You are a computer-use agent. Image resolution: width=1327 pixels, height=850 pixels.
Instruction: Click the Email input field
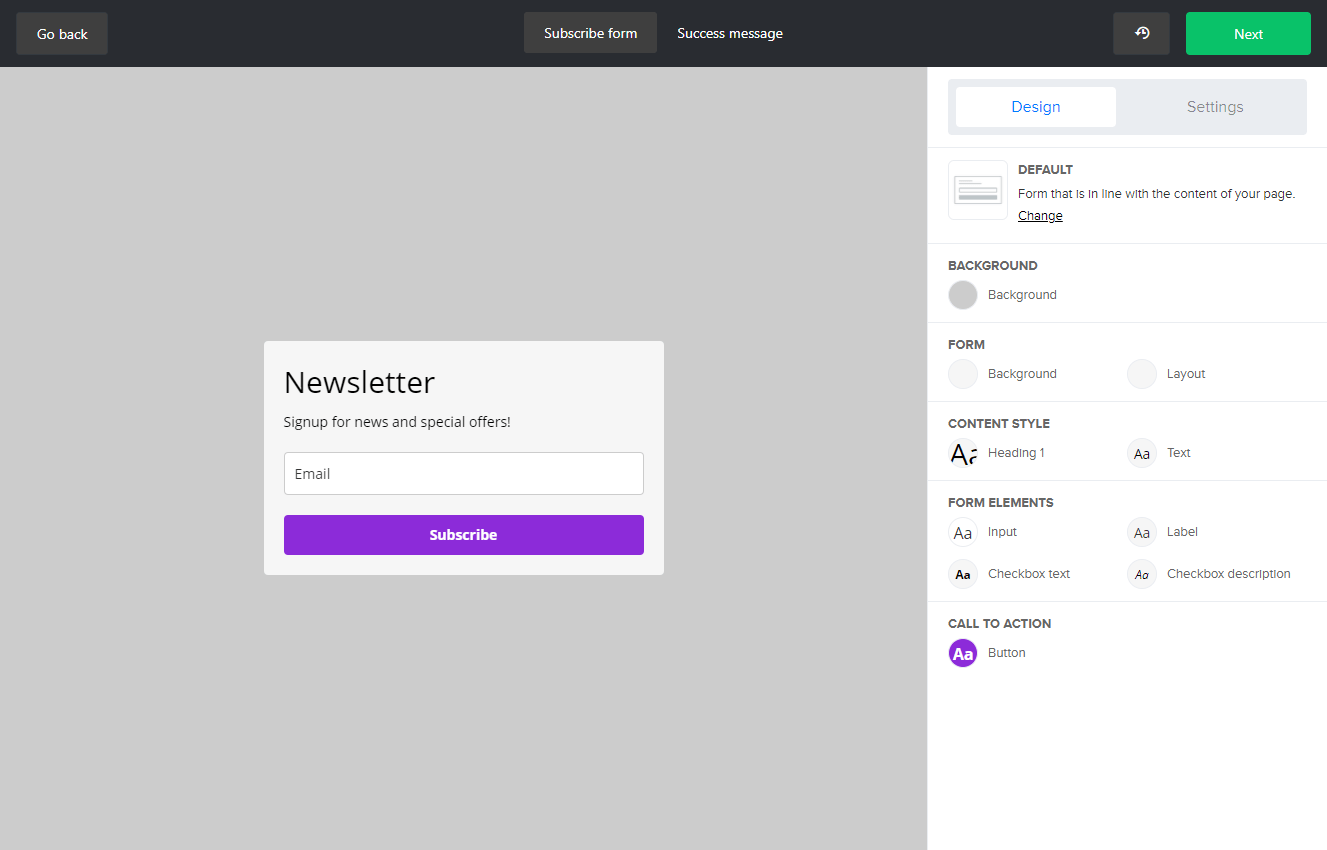[464, 473]
